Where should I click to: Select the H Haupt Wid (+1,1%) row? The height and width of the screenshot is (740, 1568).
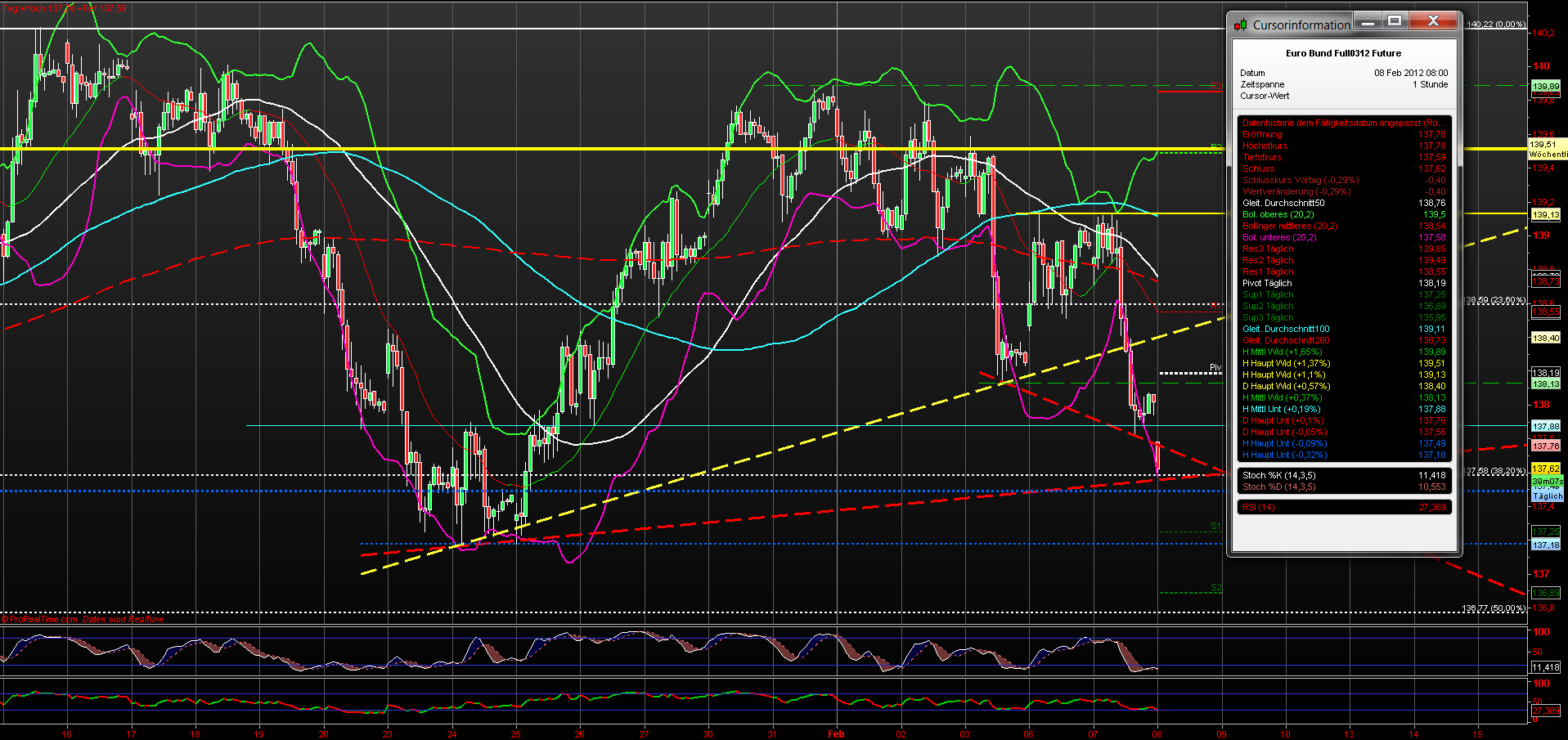[1343, 374]
